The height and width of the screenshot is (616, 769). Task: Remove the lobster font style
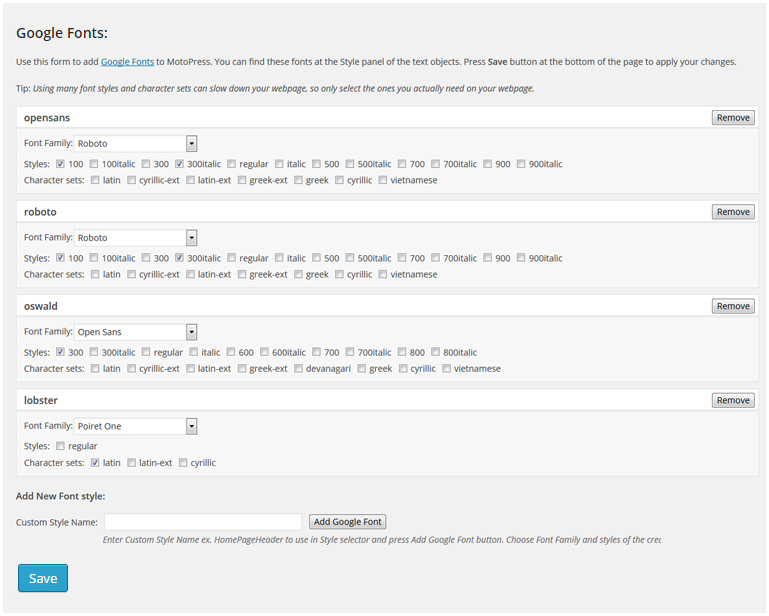click(x=733, y=400)
